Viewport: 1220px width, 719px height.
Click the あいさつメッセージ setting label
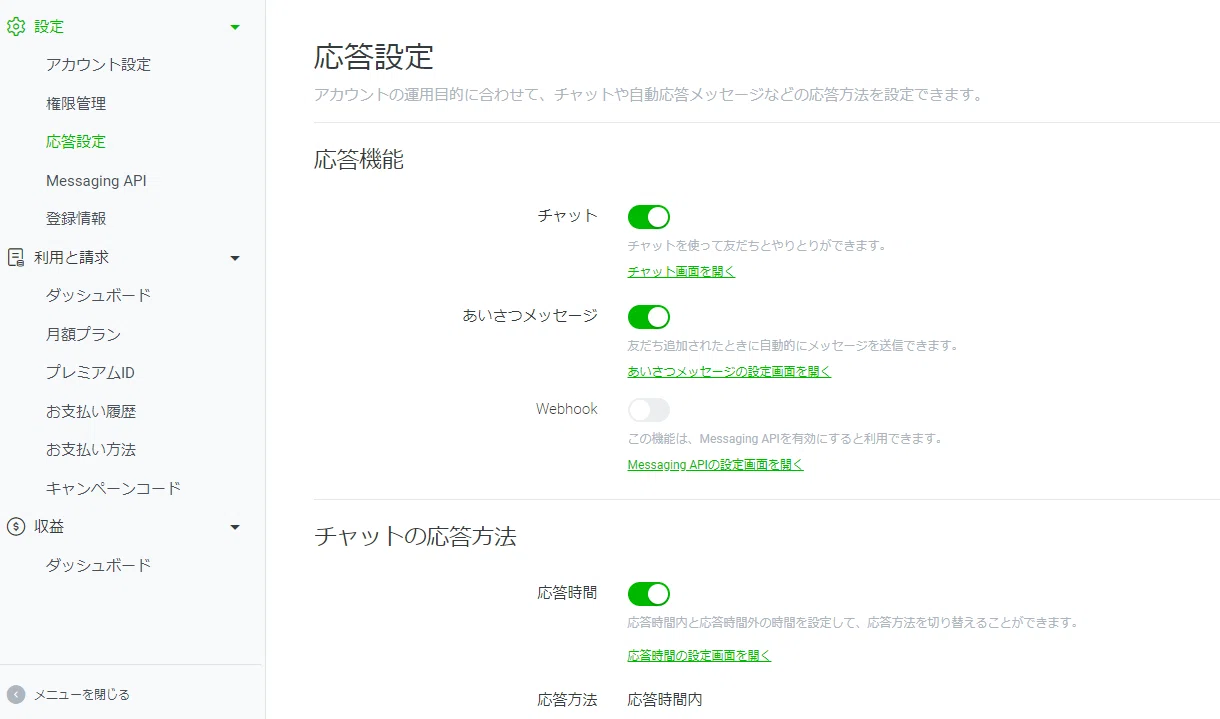point(530,316)
